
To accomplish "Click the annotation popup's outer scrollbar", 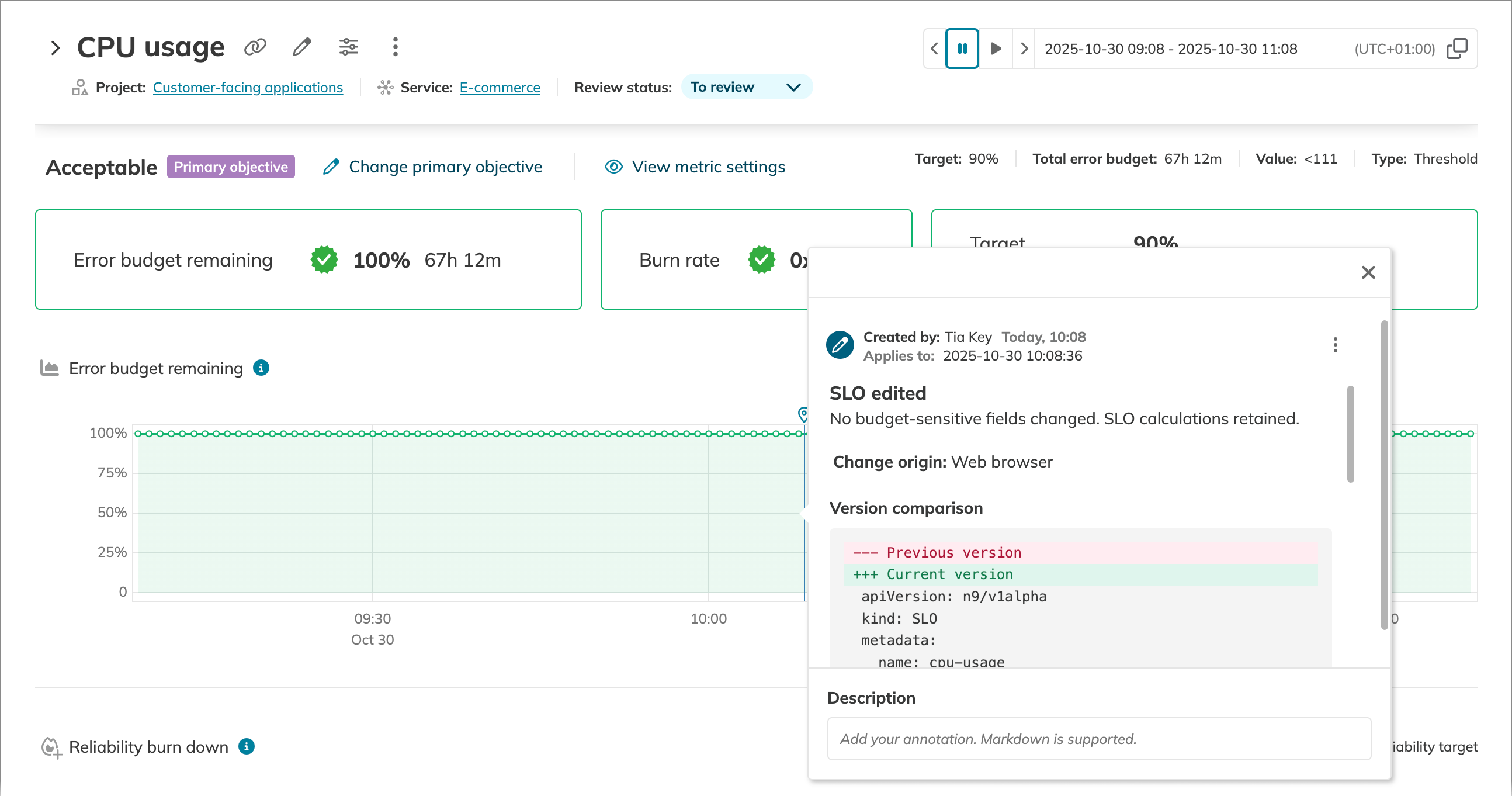I will 1384,475.
